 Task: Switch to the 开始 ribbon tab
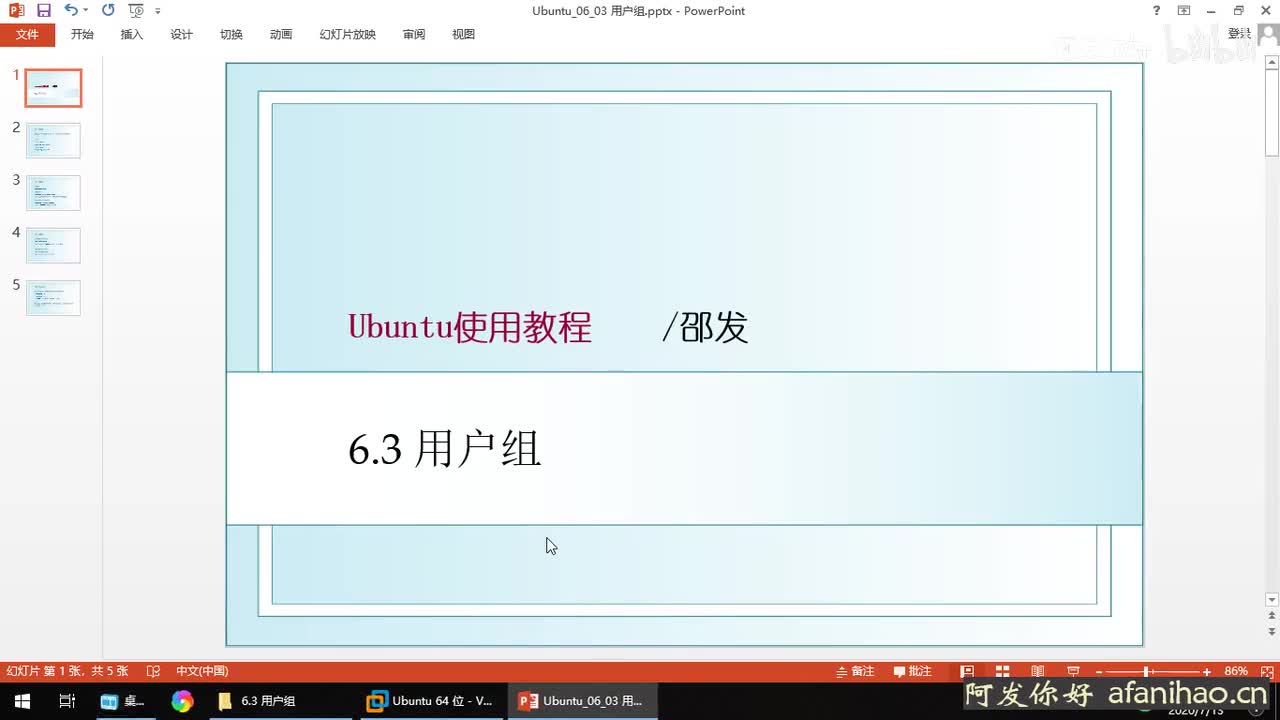[82, 34]
